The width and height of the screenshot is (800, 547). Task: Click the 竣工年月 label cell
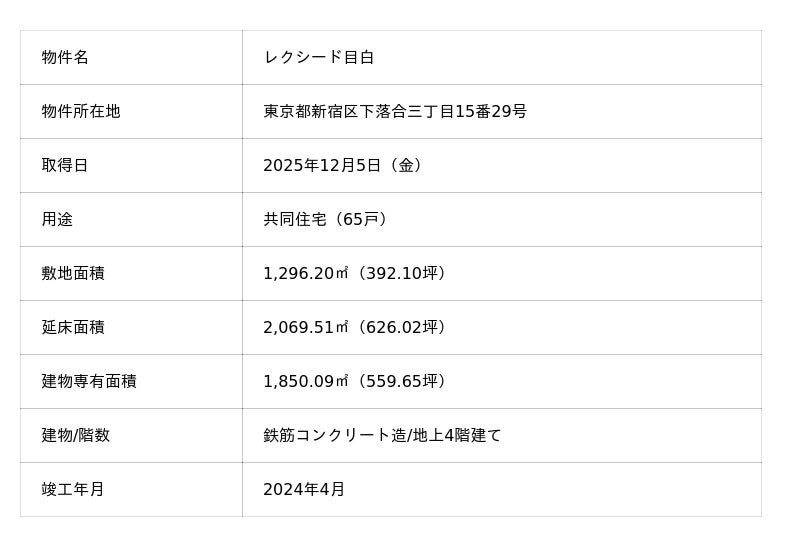[73, 490]
